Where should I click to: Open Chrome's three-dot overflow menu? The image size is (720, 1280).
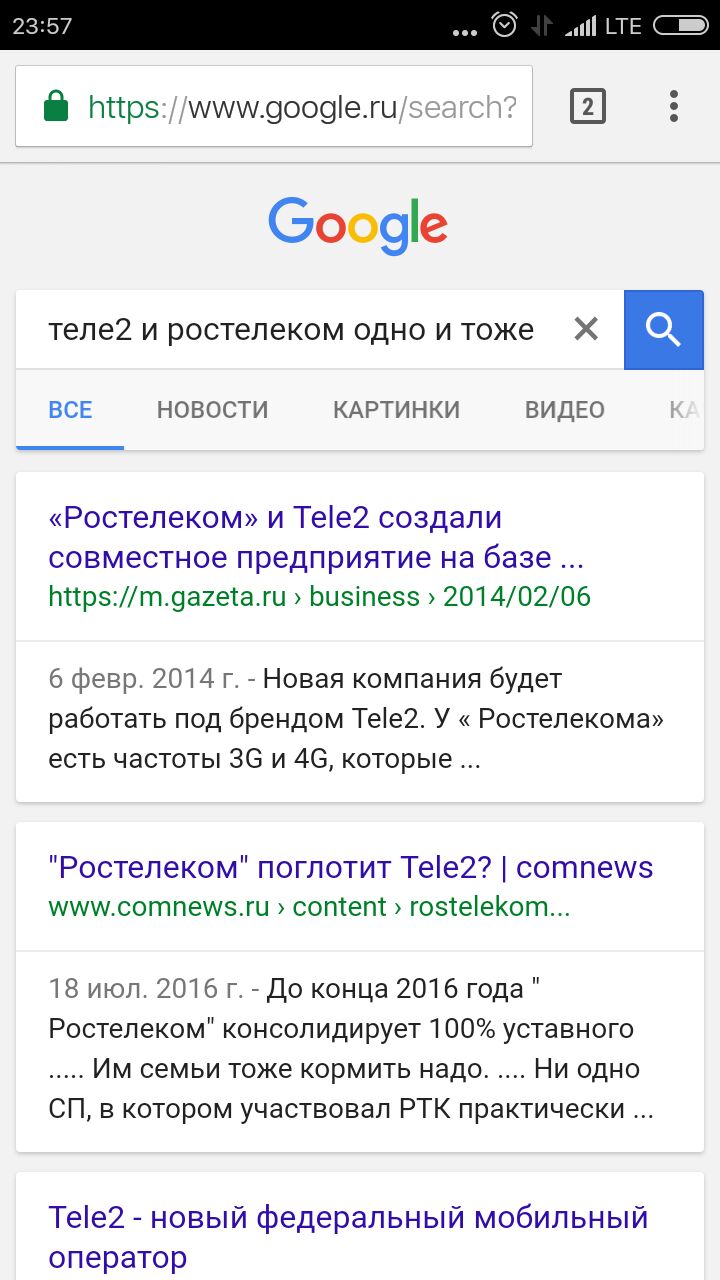click(674, 106)
